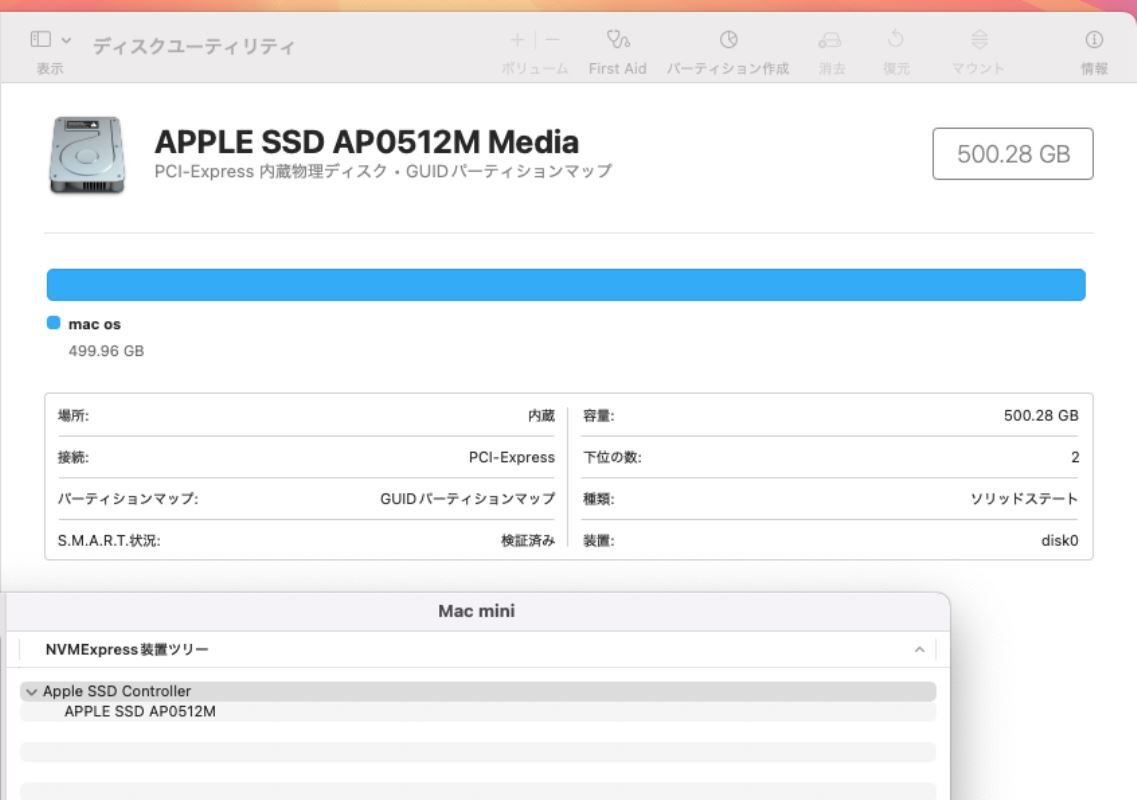Viewport: 1137px width, 800px height.
Task: Click the GUIDパーティションマップ table value
Action: click(467, 499)
